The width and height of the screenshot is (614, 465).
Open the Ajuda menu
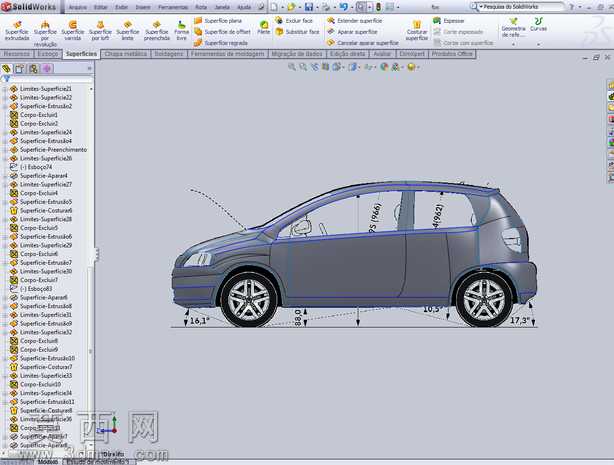[244, 7]
